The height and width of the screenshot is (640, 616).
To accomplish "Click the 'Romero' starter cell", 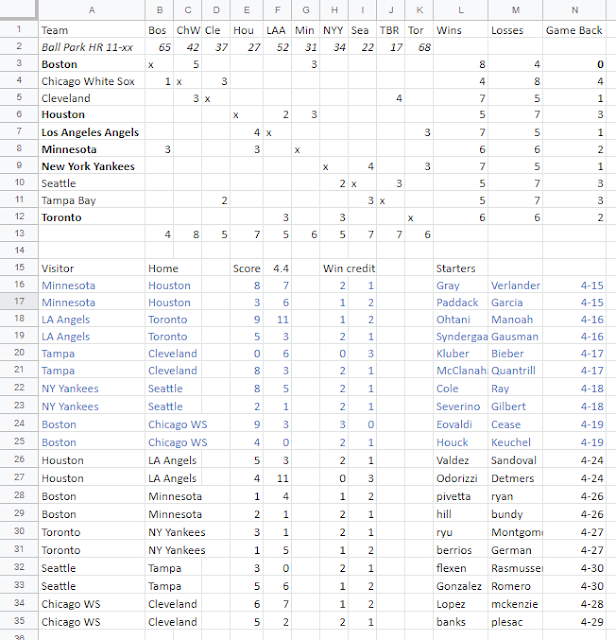I will pyautogui.click(x=515, y=586).
